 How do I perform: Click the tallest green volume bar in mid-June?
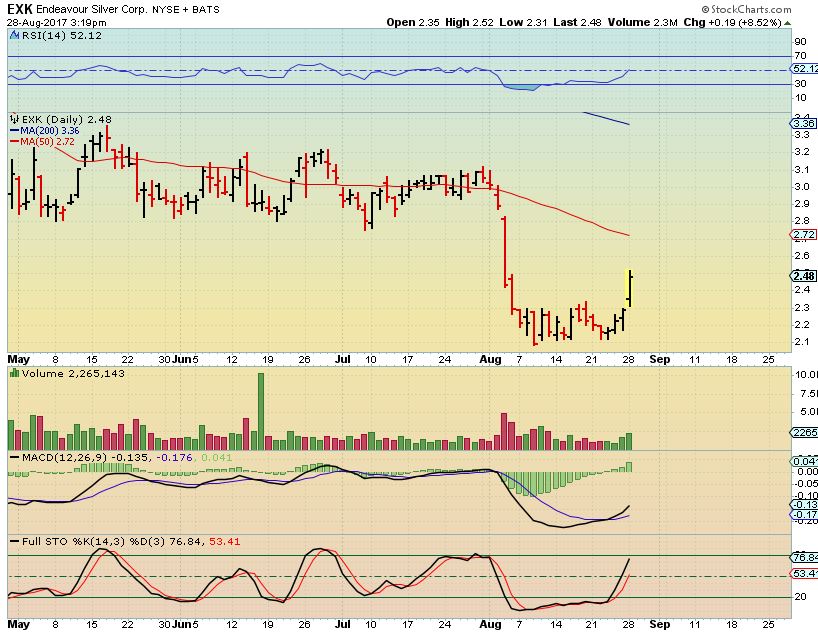point(261,411)
